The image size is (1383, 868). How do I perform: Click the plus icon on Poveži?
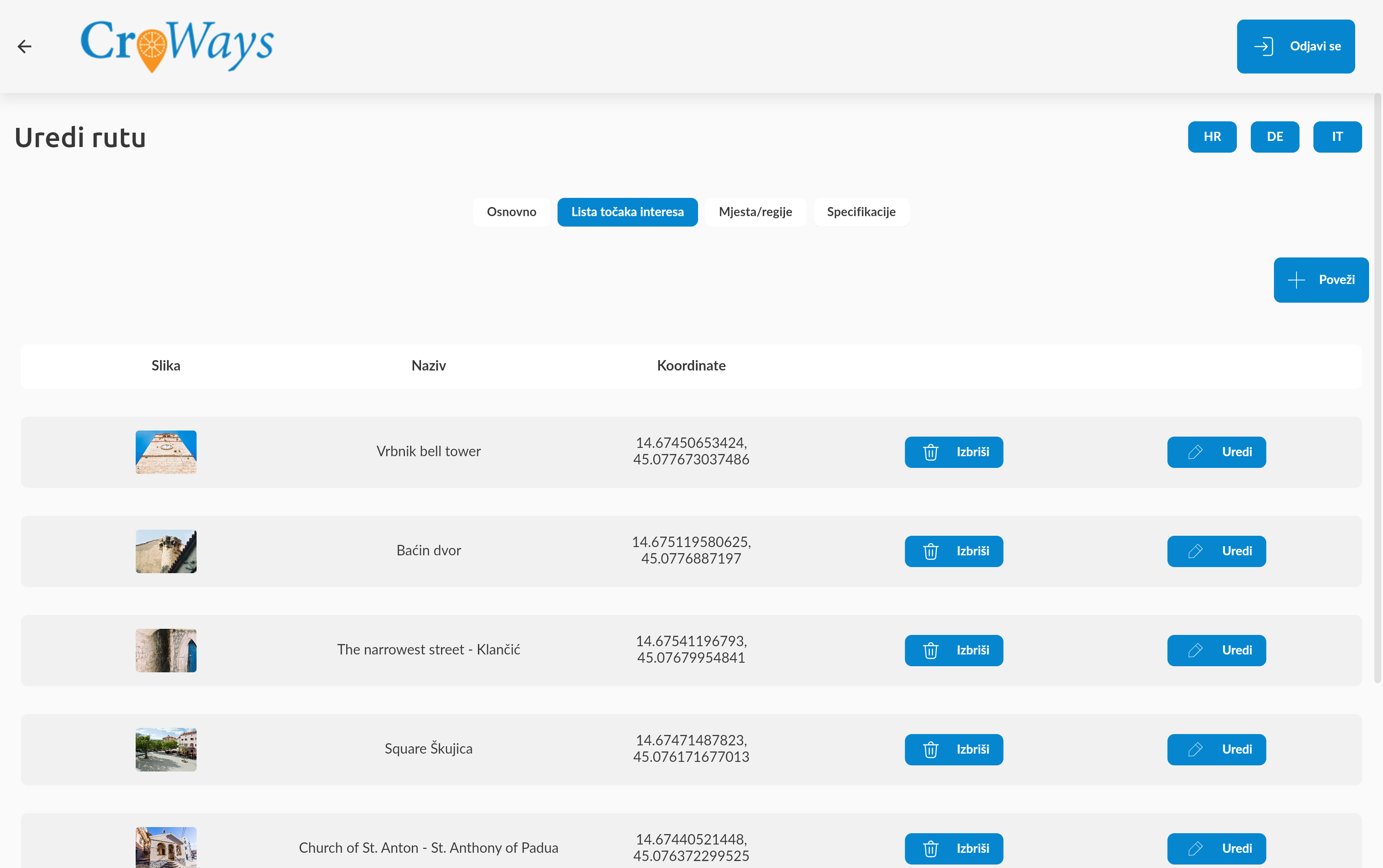(1296, 280)
